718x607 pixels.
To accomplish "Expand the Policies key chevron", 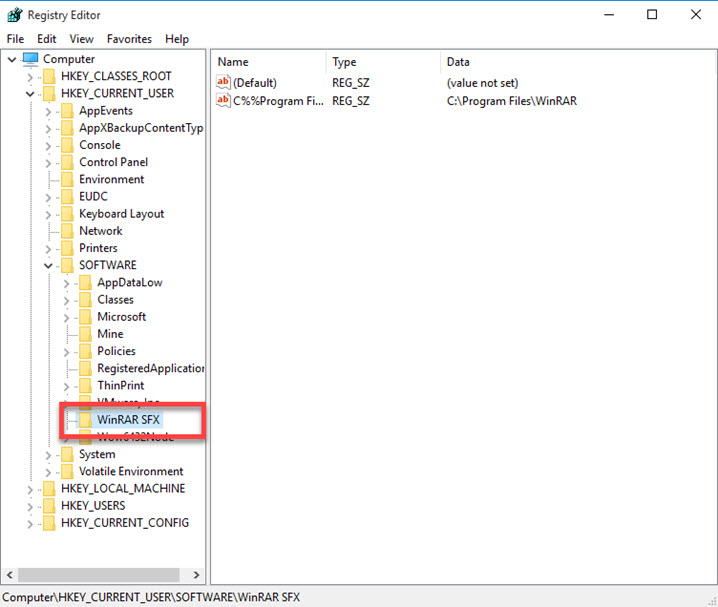I will 66,352.
